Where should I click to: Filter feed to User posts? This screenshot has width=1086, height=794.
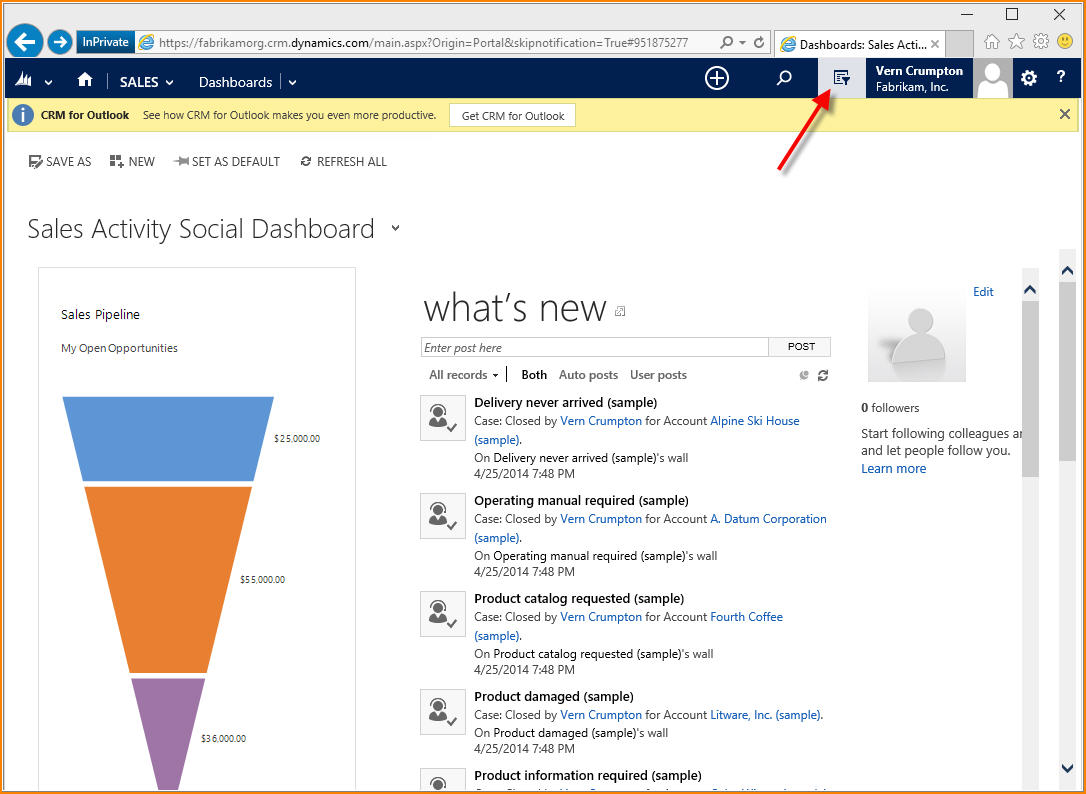click(658, 375)
